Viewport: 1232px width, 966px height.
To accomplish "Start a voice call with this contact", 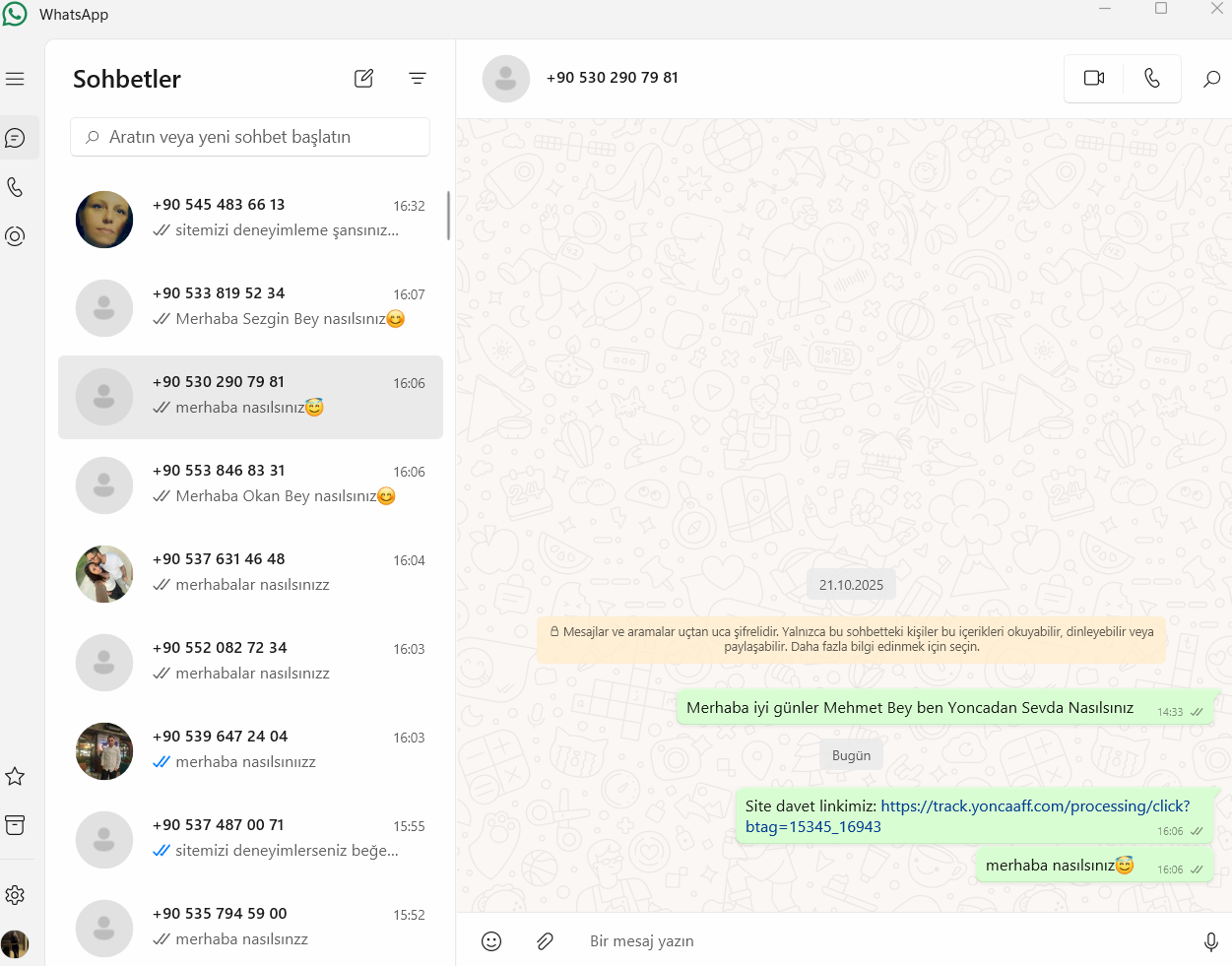I will pyautogui.click(x=1152, y=78).
